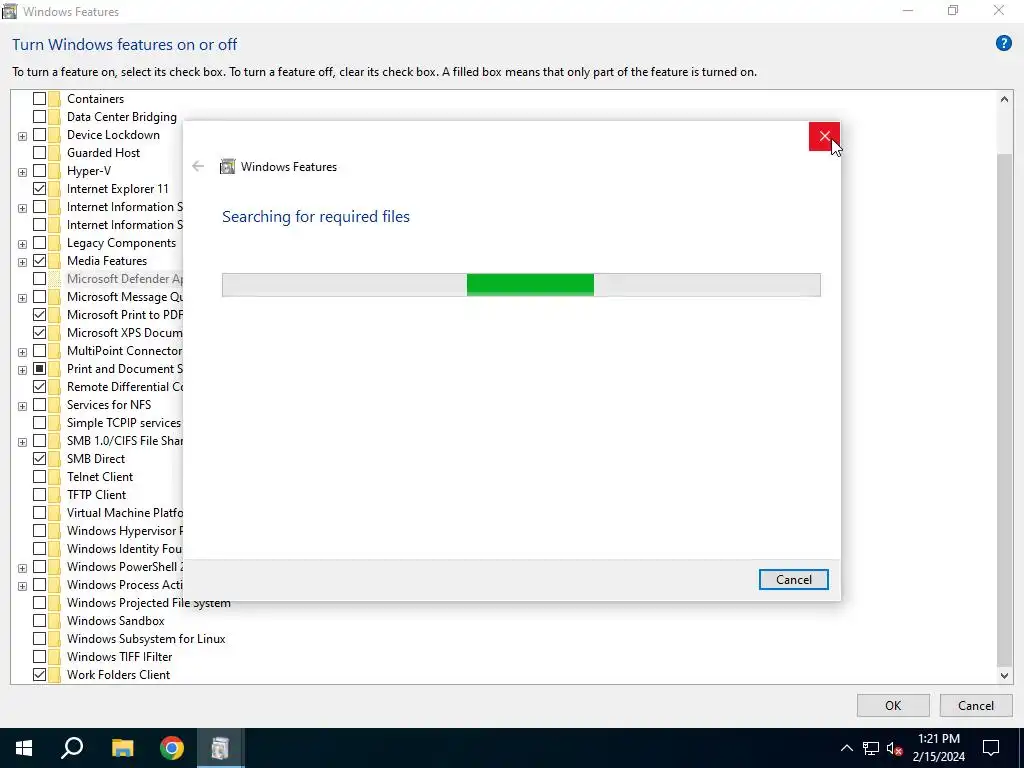Screen dimensions: 1024x768
Task: Check the Windows Sandbox box
Action: click(39, 621)
